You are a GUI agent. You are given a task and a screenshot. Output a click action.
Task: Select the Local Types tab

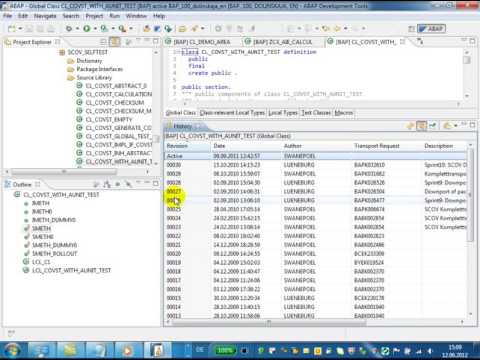(283, 113)
